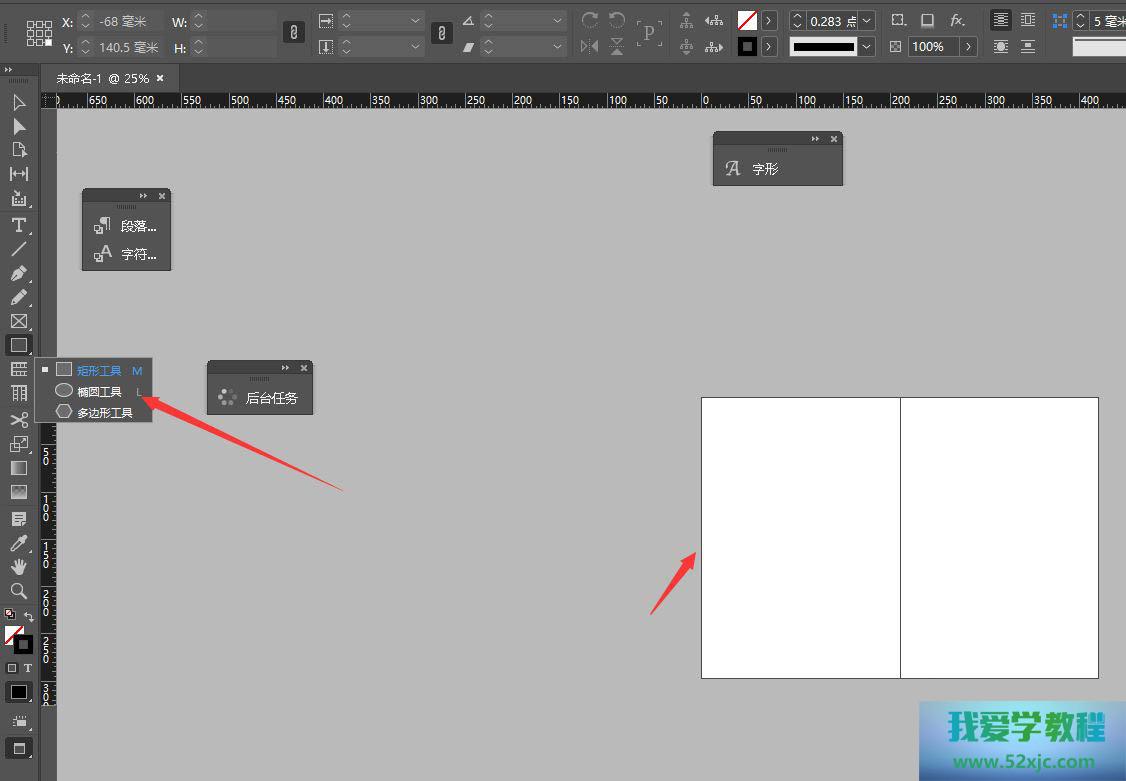Open the stroke weight dropdown

(x=866, y=21)
